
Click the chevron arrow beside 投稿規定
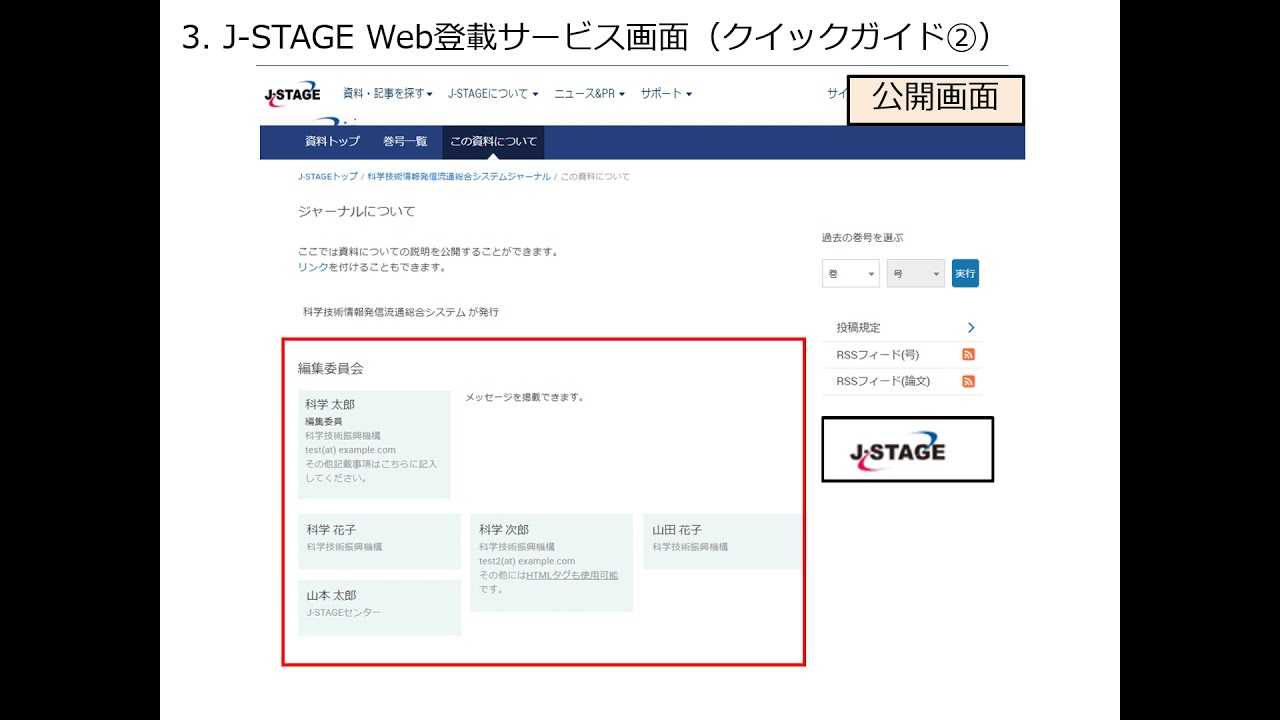[x=971, y=327]
